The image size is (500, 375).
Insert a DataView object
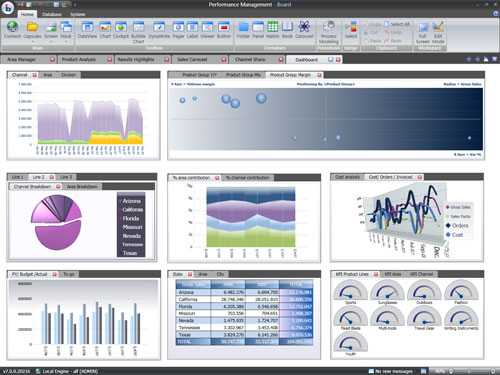87,27
